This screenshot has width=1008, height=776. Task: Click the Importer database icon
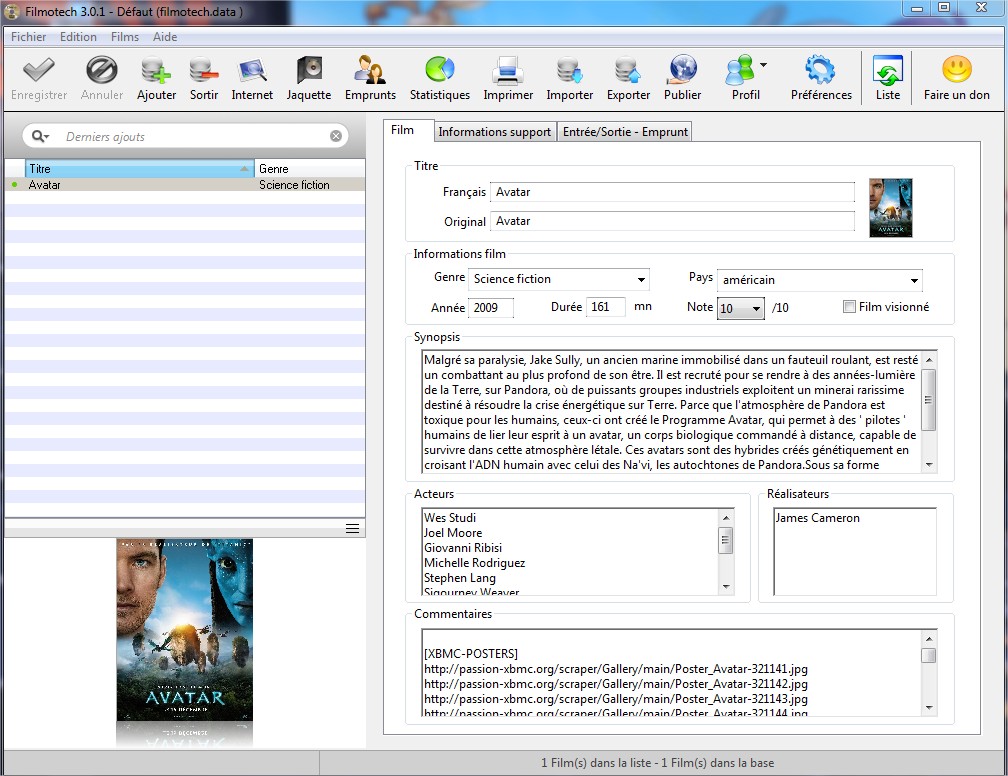(570, 70)
